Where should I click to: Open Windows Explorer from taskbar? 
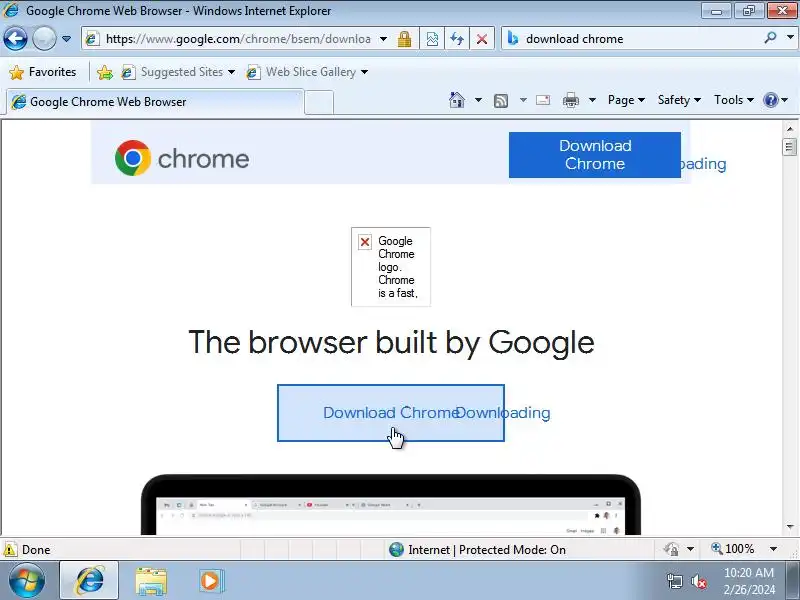pos(151,581)
